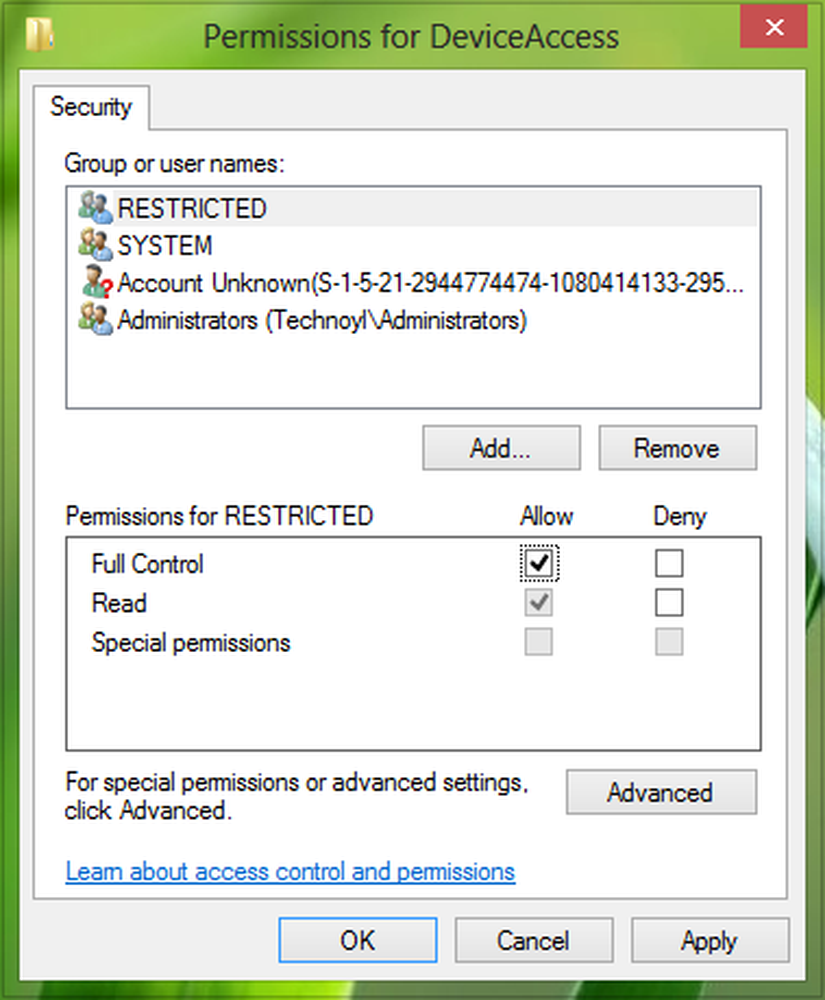Uncheck Allow for Full Control
The height and width of the screenshot is (1000, 825).
click(540, 564)
